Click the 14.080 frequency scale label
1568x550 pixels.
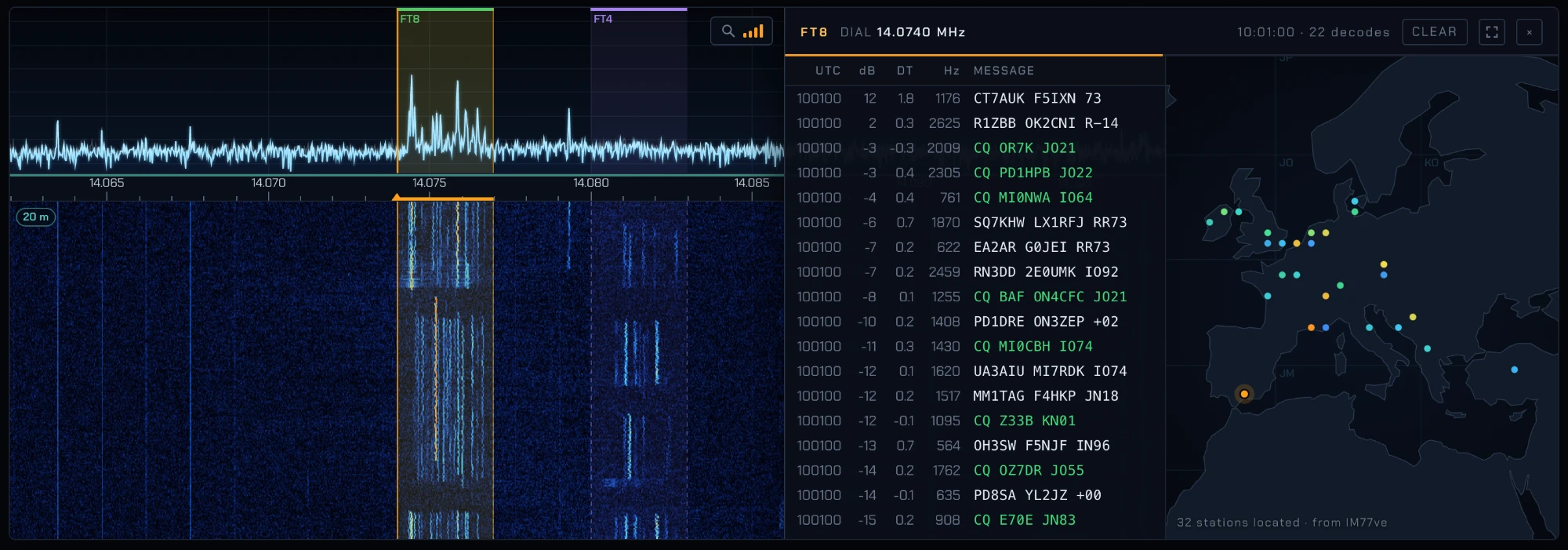coord(590,183)
